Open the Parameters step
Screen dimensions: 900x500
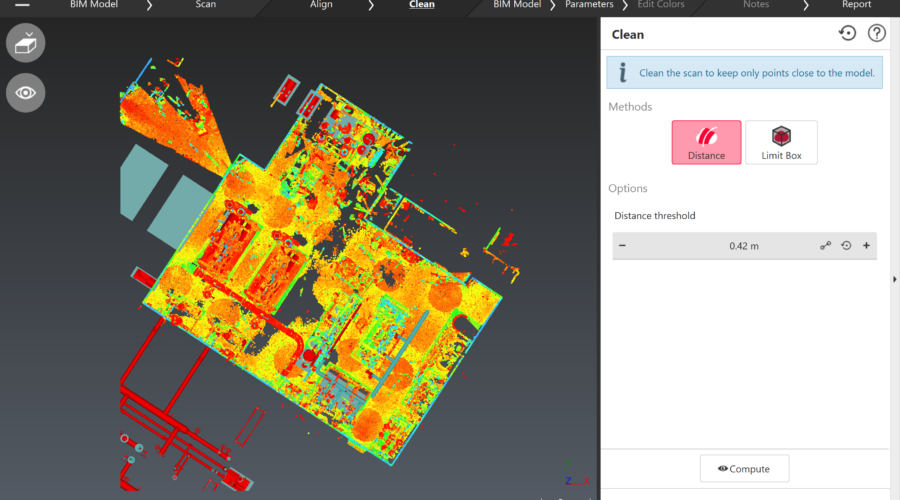coord(589,5)
